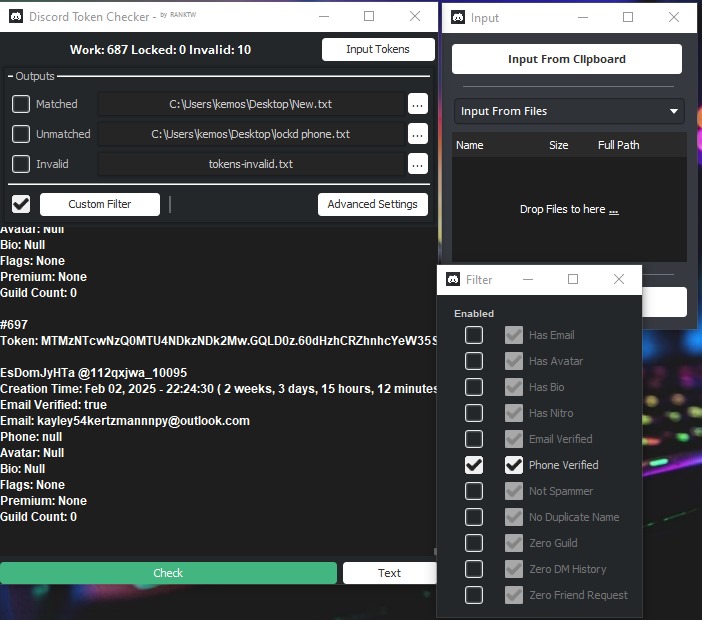The height and width of the screenshot is (620, 702).
Task: Untick the Enabled-column checkbox for Phone Verified
Action: [x=474, y=465]
